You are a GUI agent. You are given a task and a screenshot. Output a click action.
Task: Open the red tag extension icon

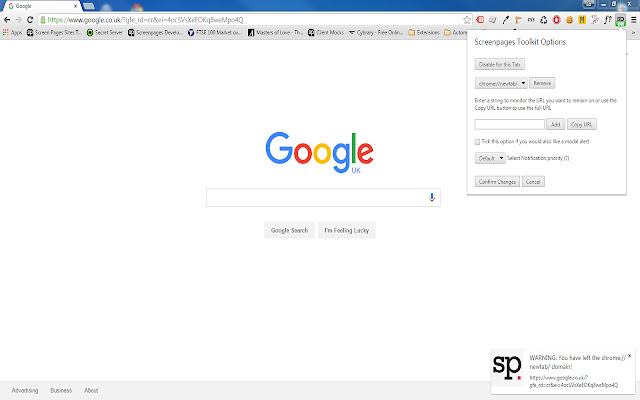480,20
